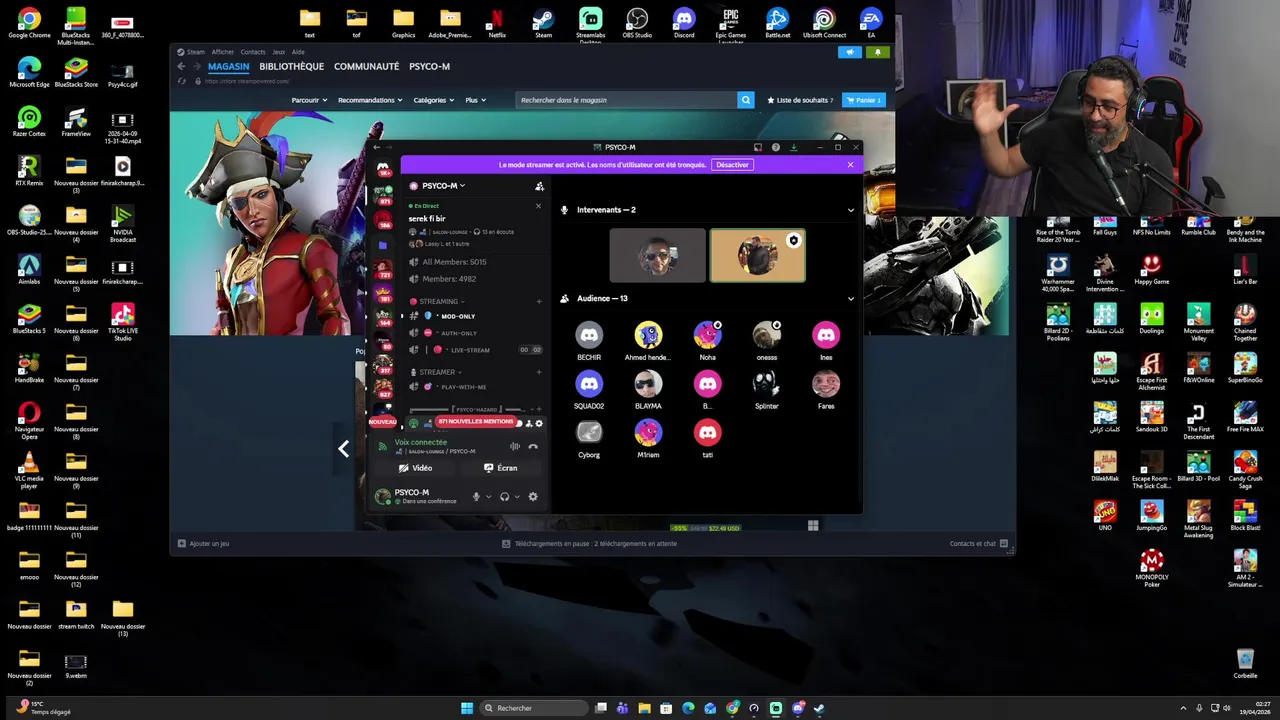Click the All Members: 5015 counter channel

[476, 262]
